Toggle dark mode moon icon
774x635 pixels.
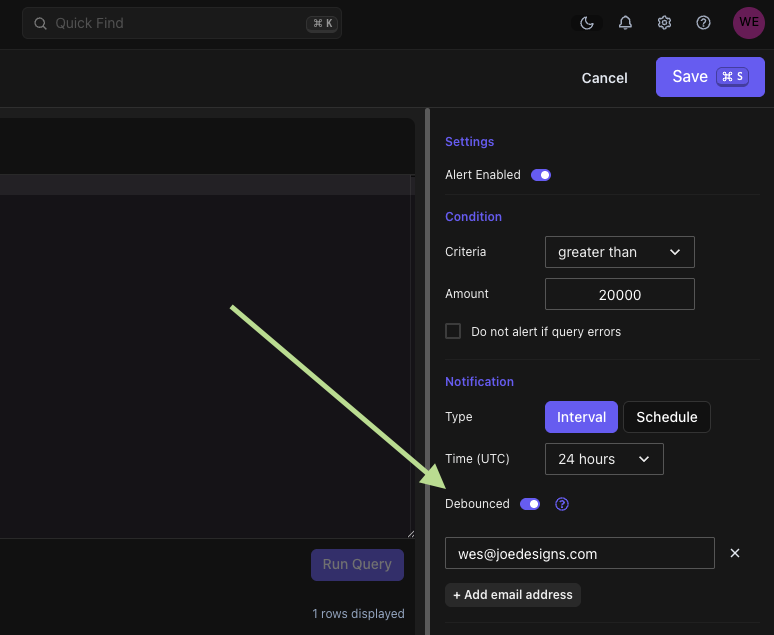click(587, 23)
